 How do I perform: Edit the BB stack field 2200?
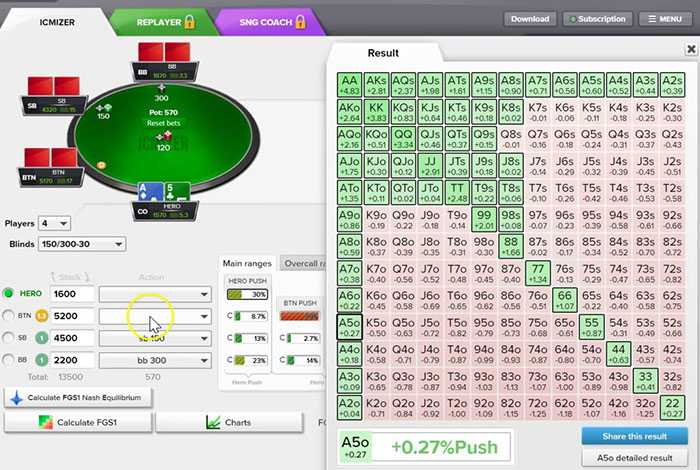pyautogui.click(x=72, y=360)
